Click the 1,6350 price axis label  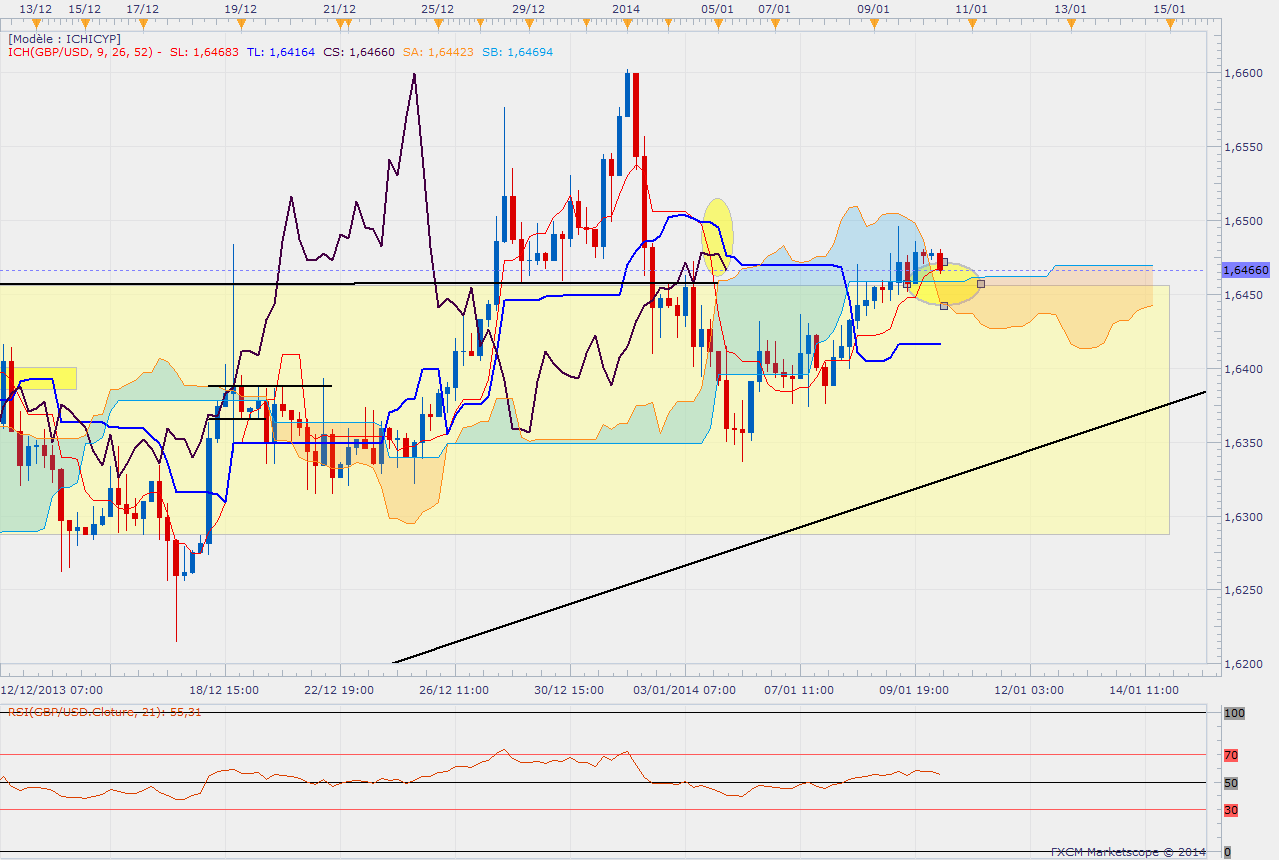click(1245, 443)
